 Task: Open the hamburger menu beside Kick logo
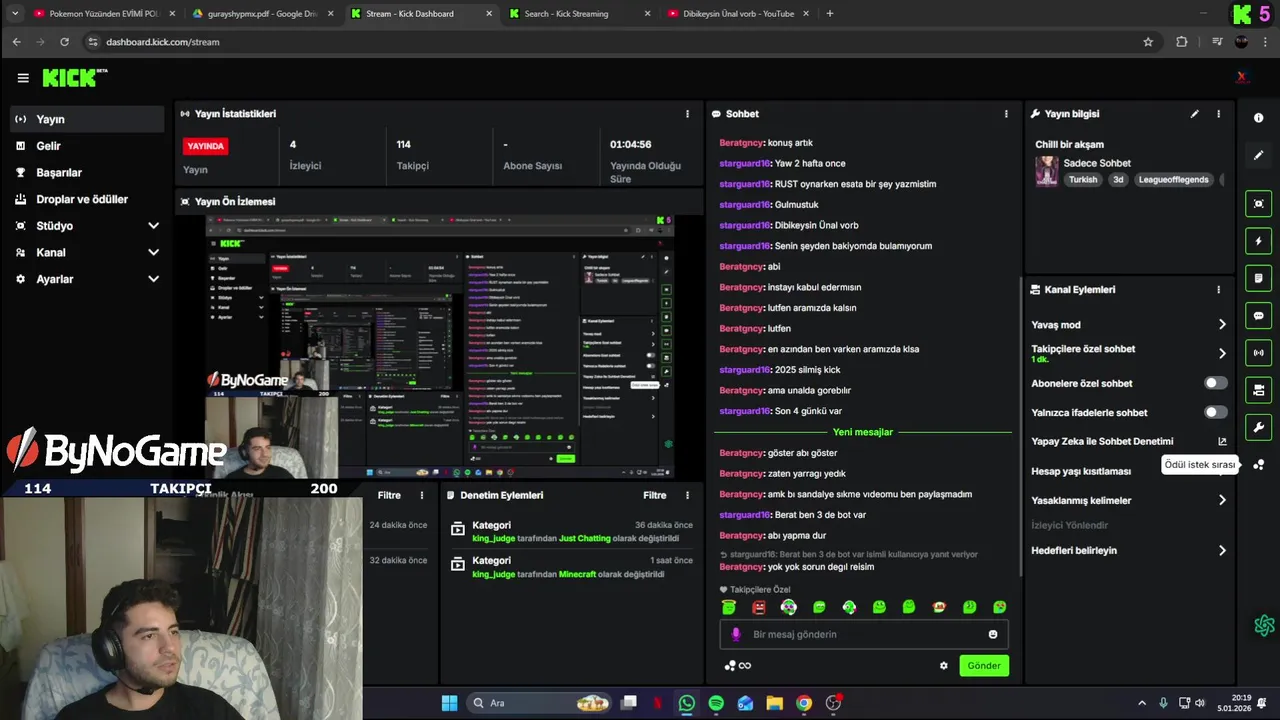[23, 78]
